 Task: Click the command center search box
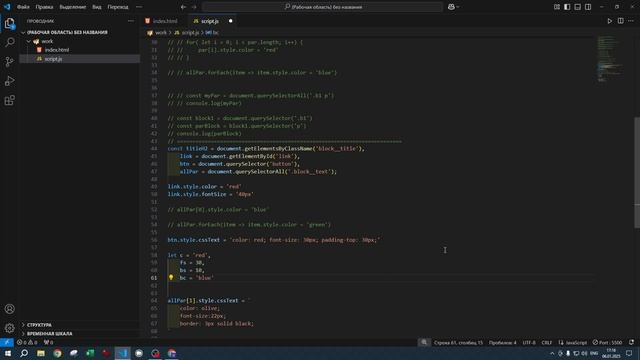[322, 7]
